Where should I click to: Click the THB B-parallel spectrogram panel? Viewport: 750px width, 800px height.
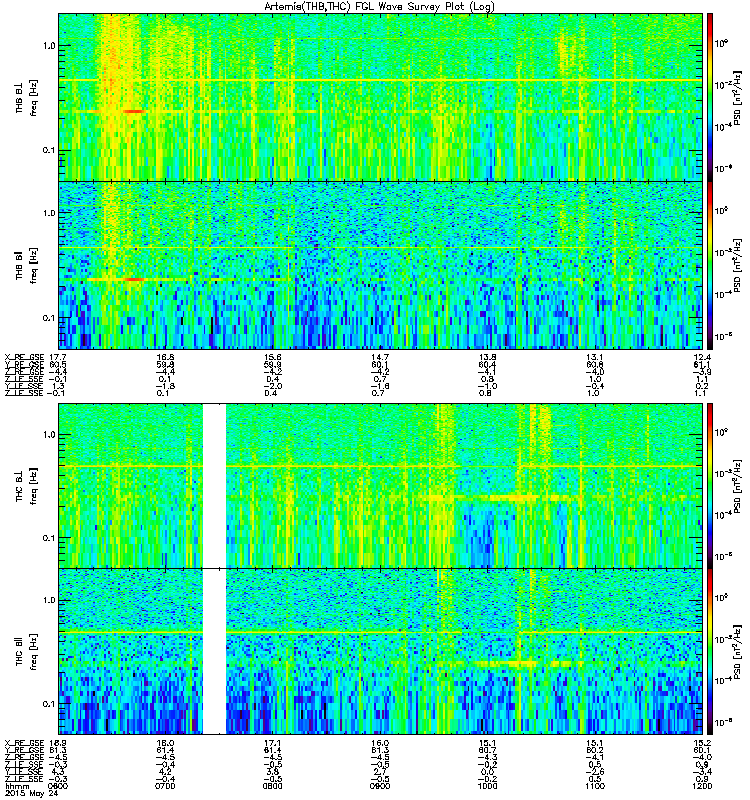point(381,265)
